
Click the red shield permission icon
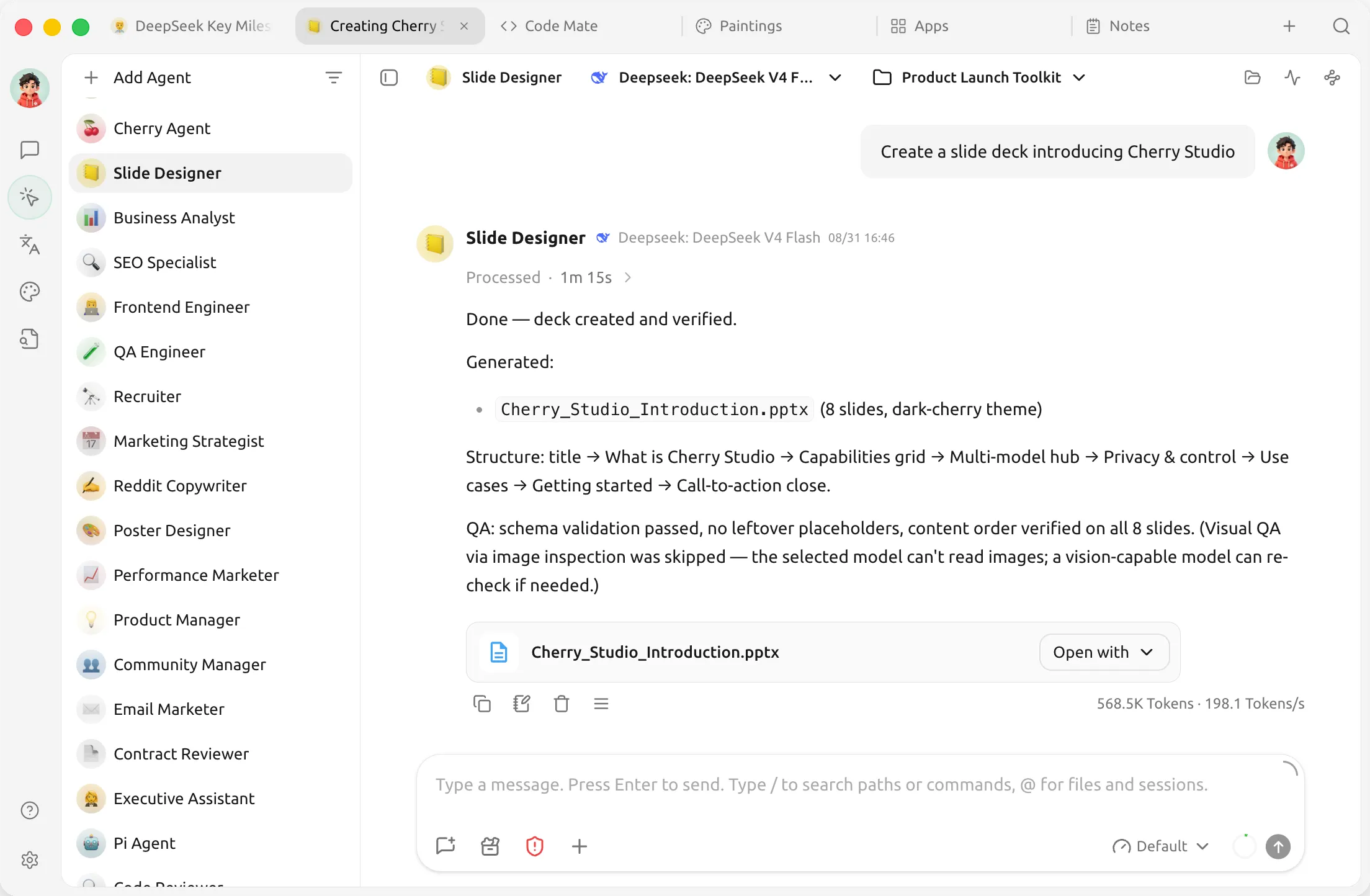[x=534, y=846]
